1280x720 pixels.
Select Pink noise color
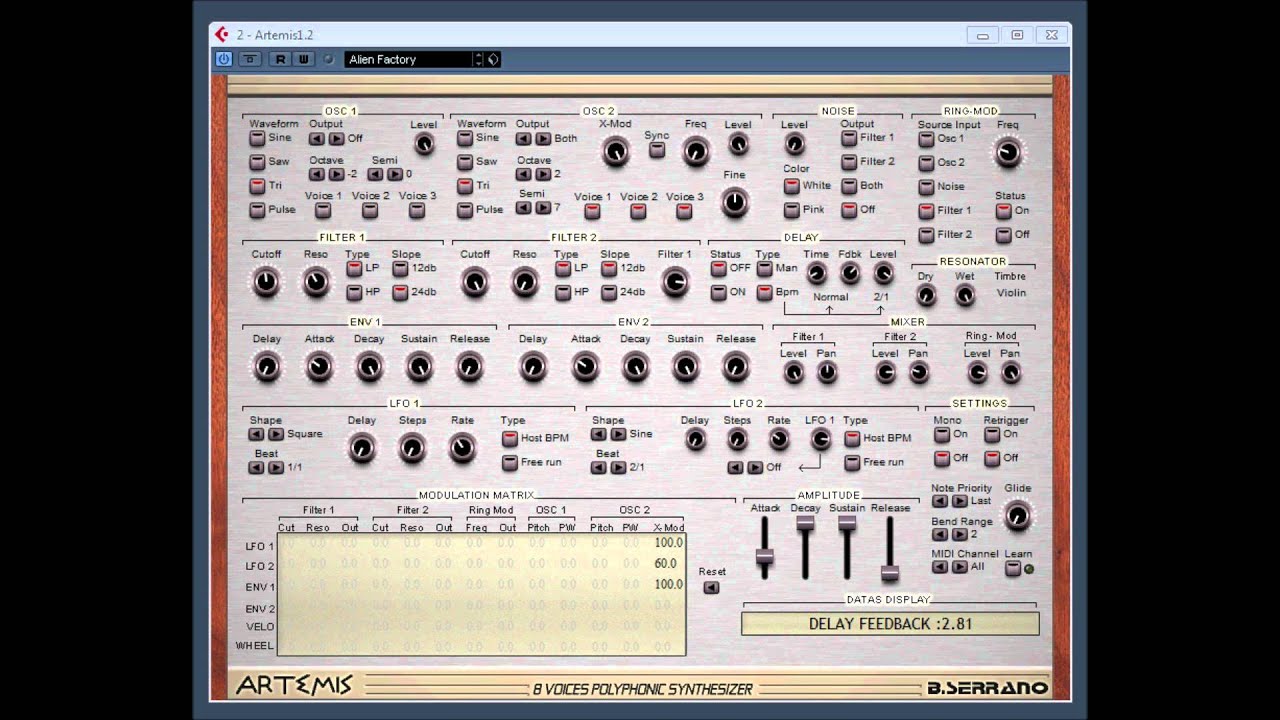(792, 210)
